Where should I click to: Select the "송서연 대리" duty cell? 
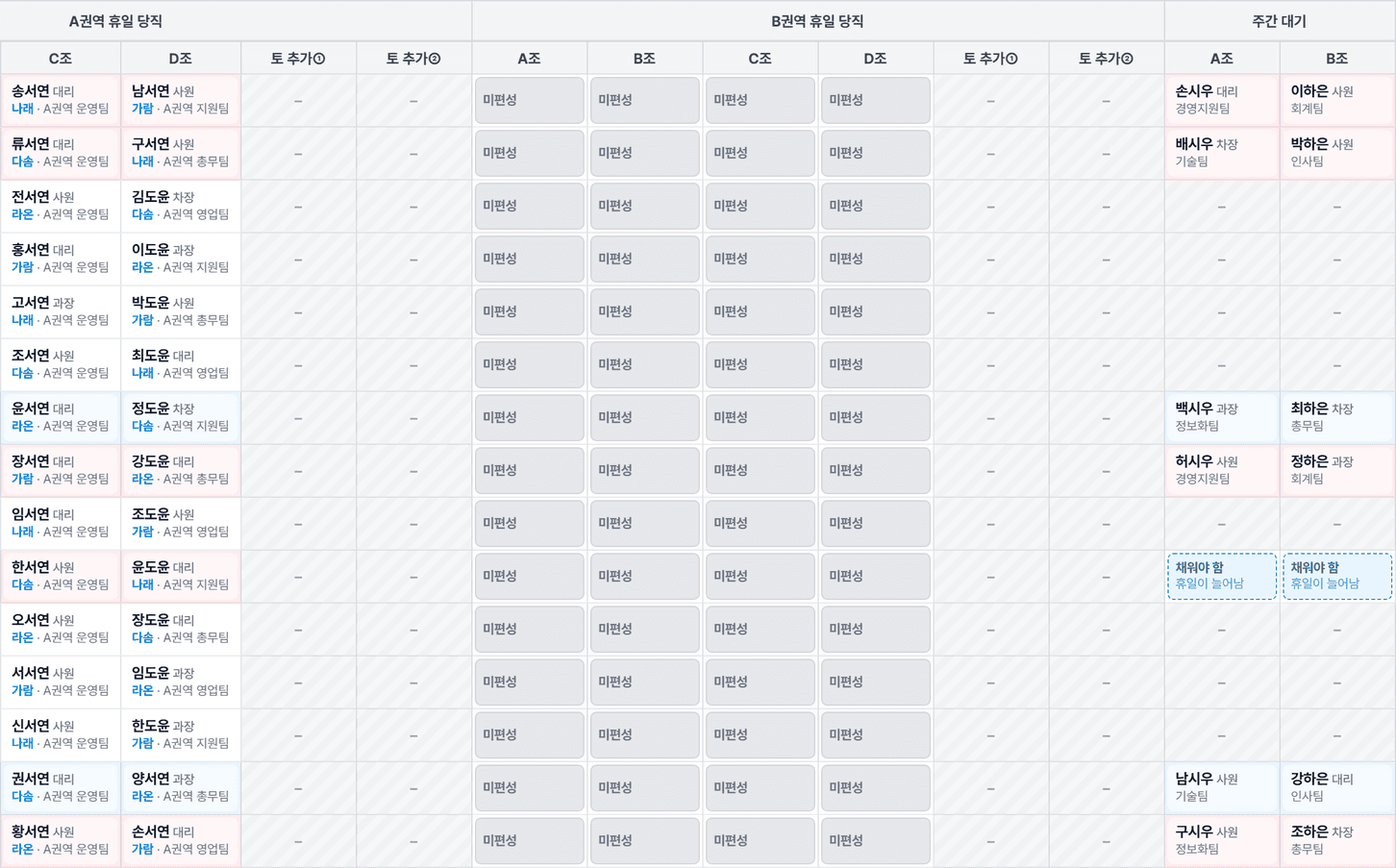click(61, 100)
